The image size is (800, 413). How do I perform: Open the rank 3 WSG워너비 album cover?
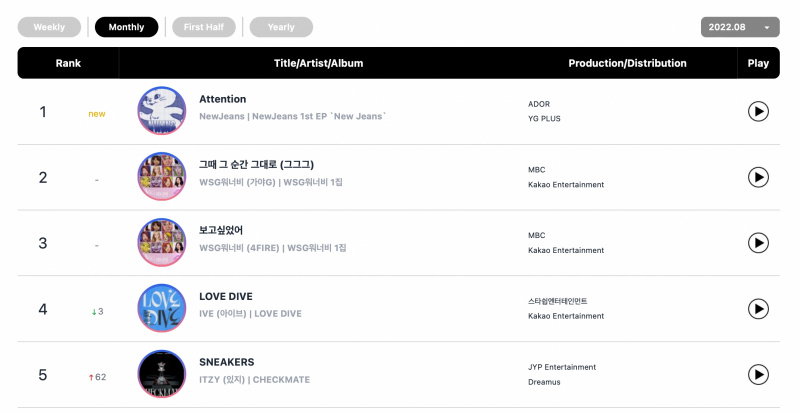pyautogui.click(x=162, y=242)
